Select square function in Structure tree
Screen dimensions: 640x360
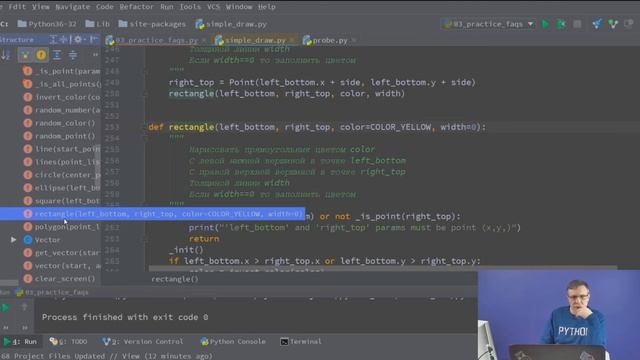tap(62, 201)
